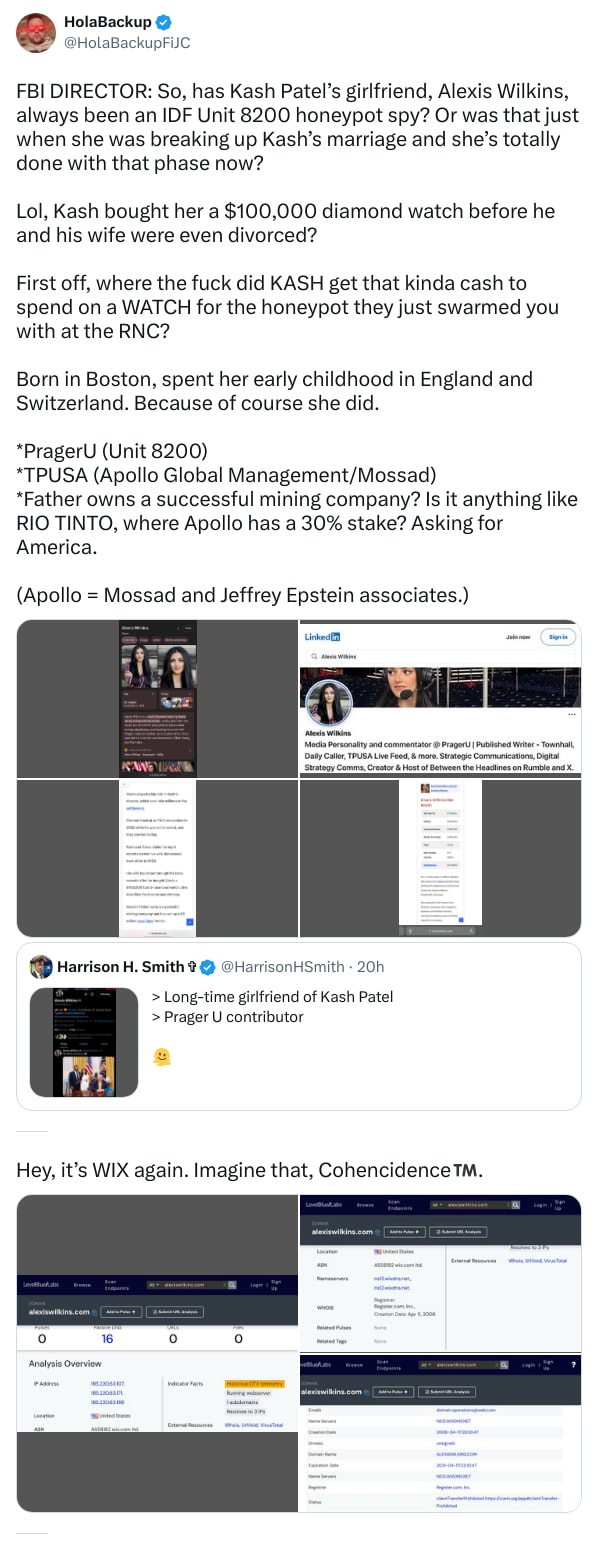
Task: Click the verified badge beside Harrison H. Smith
Action: (x=206, y=966)
